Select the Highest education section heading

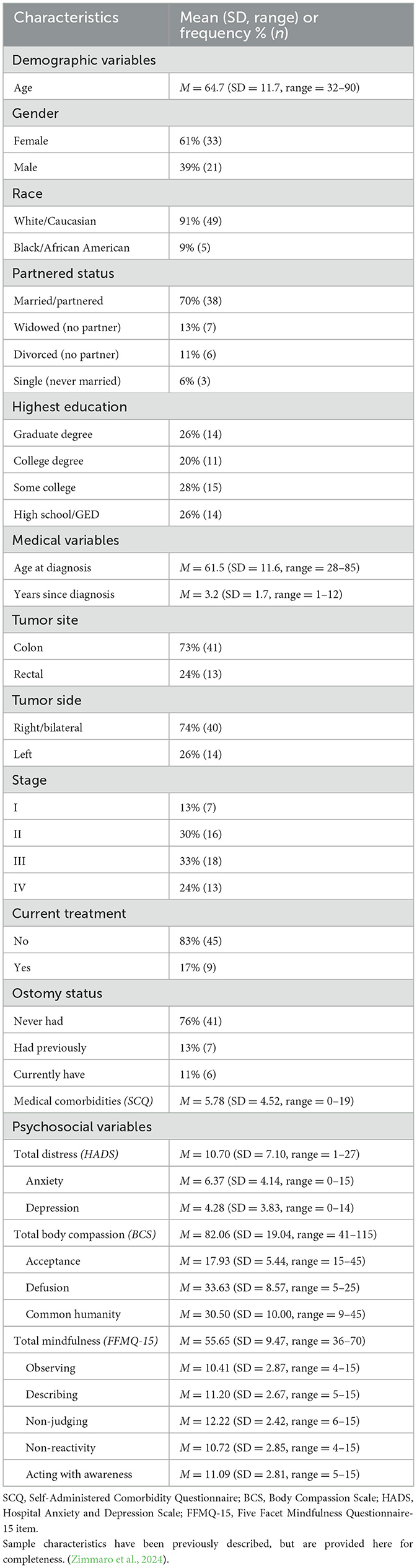point(69,407)
